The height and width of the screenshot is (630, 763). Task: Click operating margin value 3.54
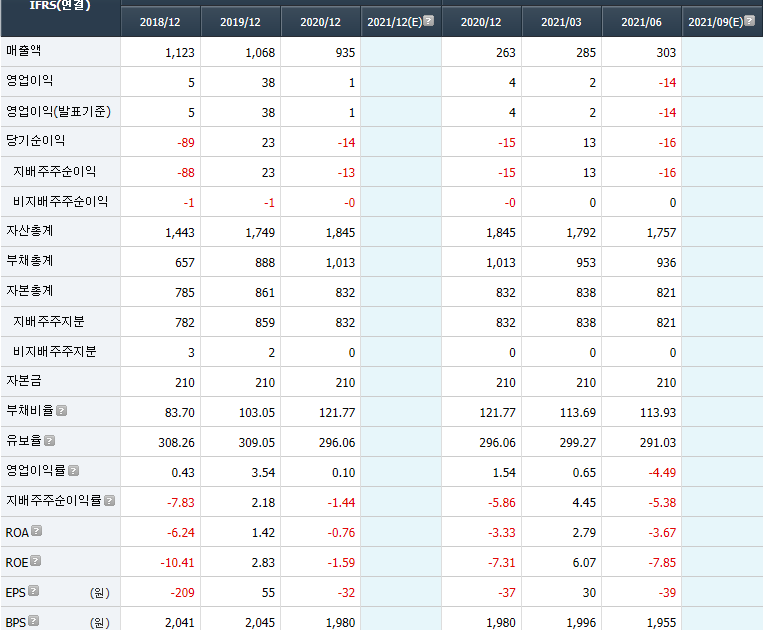point(263,472)
